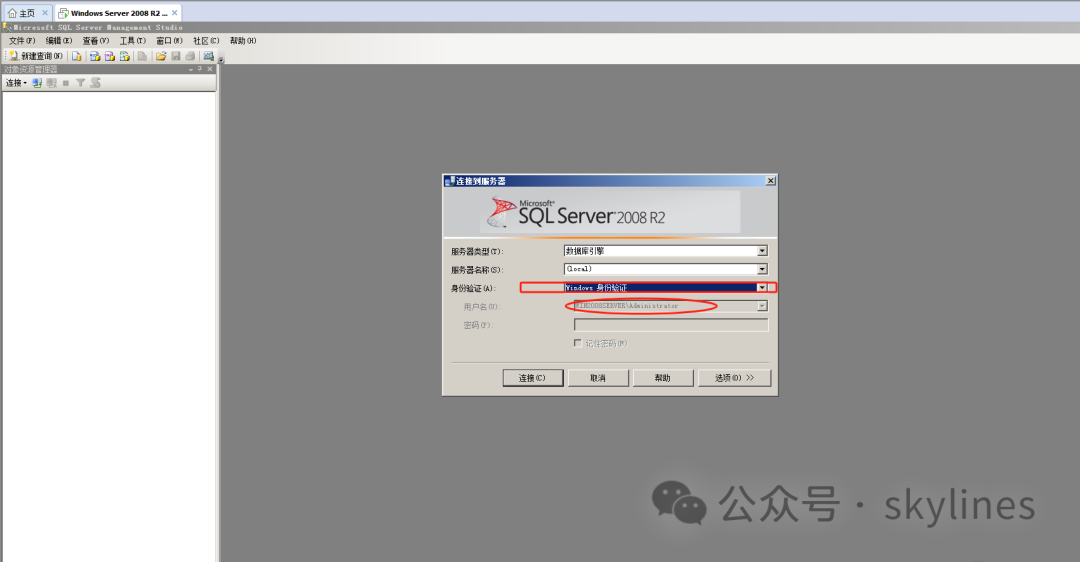This screenshot has height=562, width=1080.
Task: Expand the 服务器名称 dropdown
Action: coord(762,269)
